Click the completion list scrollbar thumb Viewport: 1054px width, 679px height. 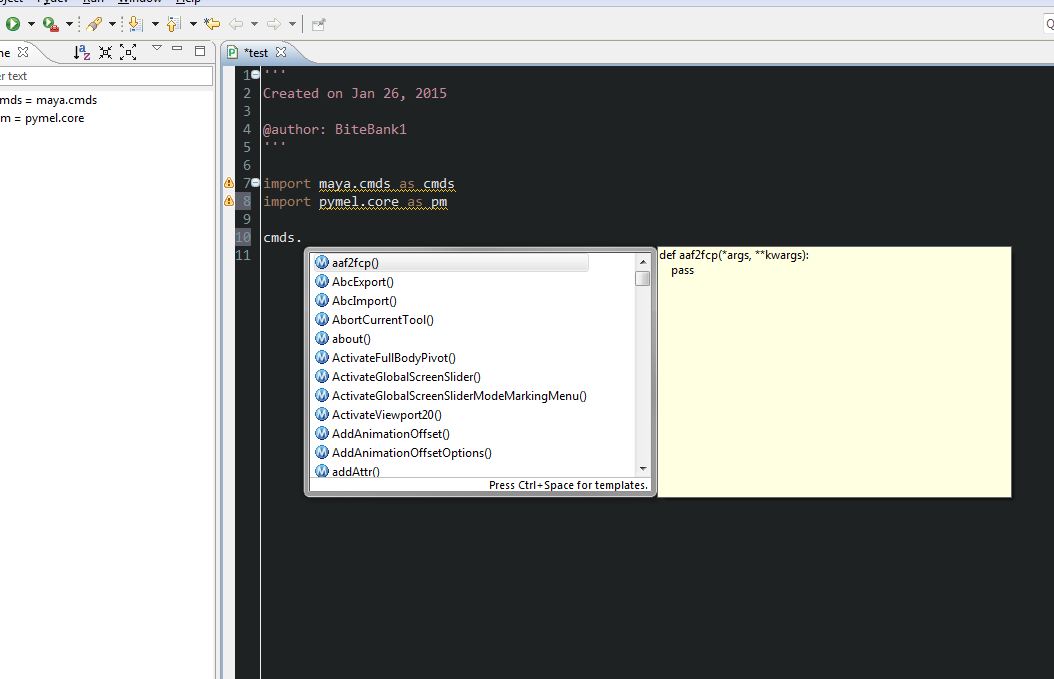coord(643,278)
